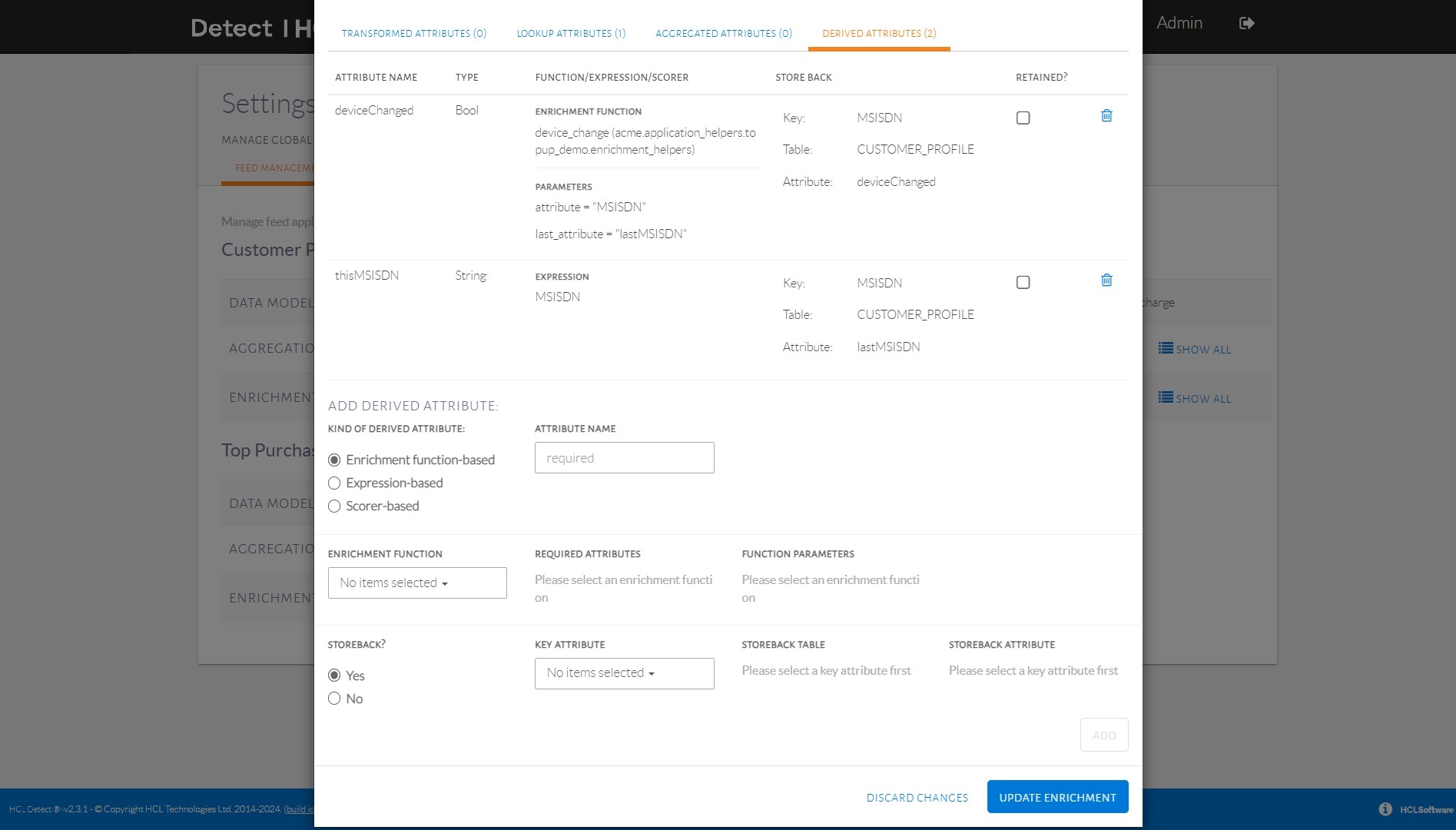1456x830 pixels.
Task: Click the last_attribute = "lastMSISDN" parameter
Action: 611,234
